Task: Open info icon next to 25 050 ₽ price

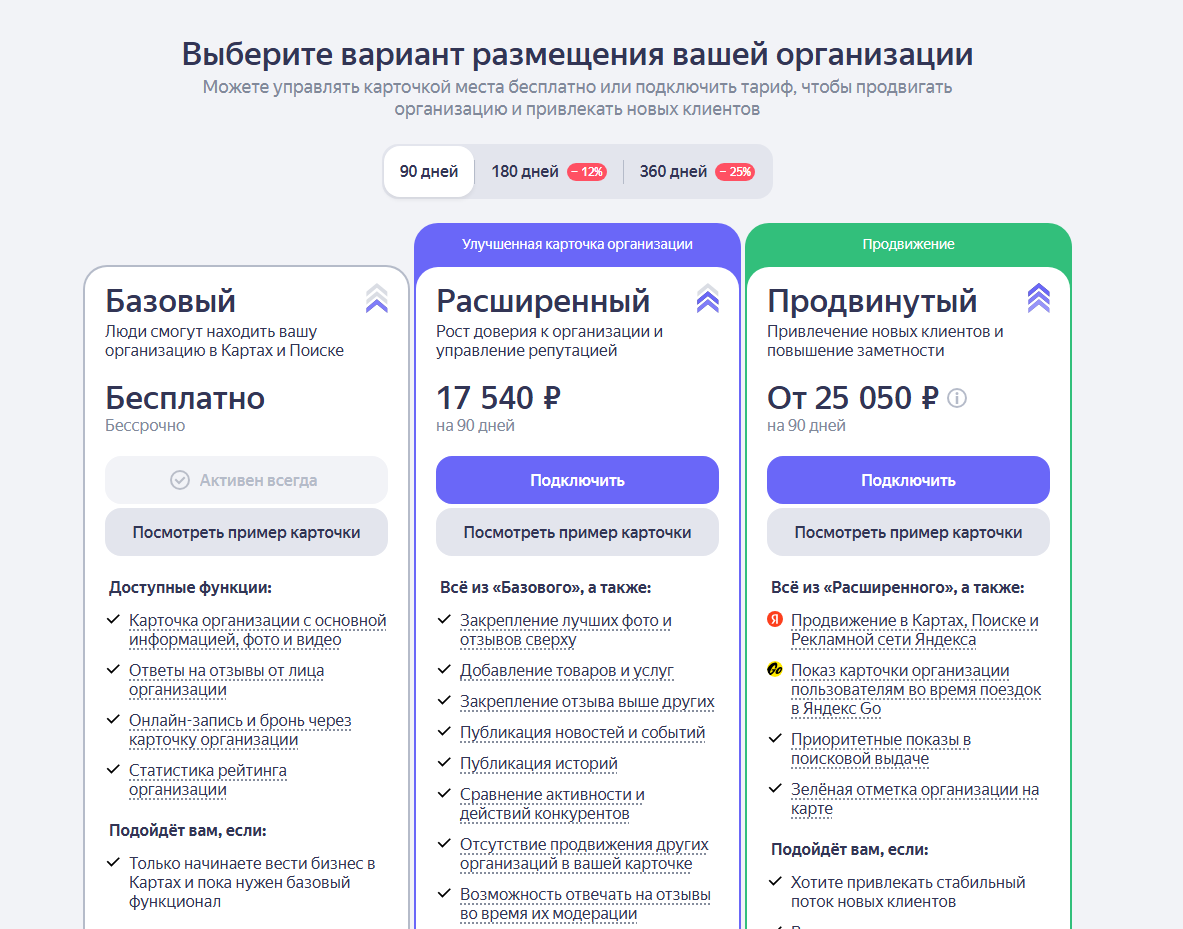Action: point(957,398)
